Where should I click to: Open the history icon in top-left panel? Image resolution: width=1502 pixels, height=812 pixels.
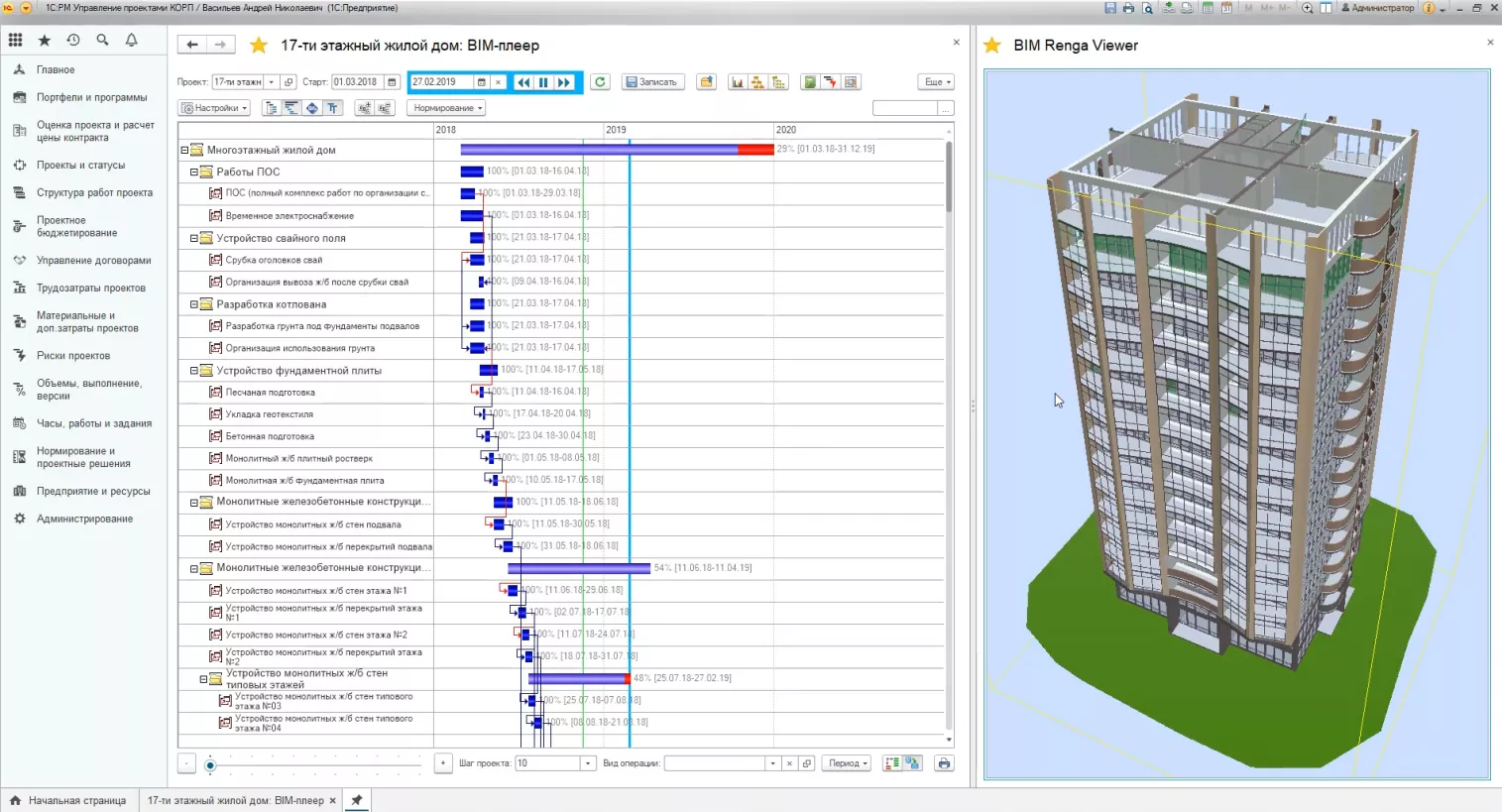tap(73, 41)
